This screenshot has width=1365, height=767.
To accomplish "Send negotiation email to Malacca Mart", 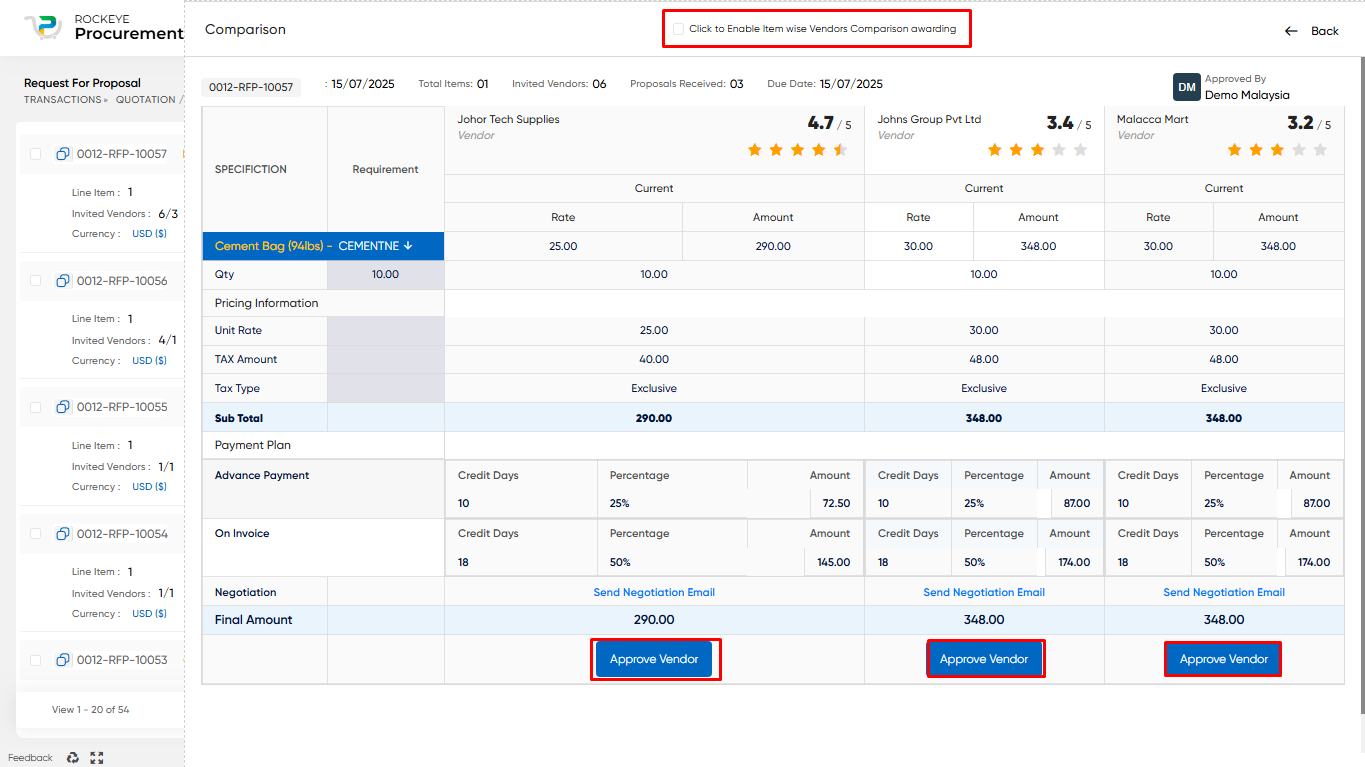I will coord(1224,592).
